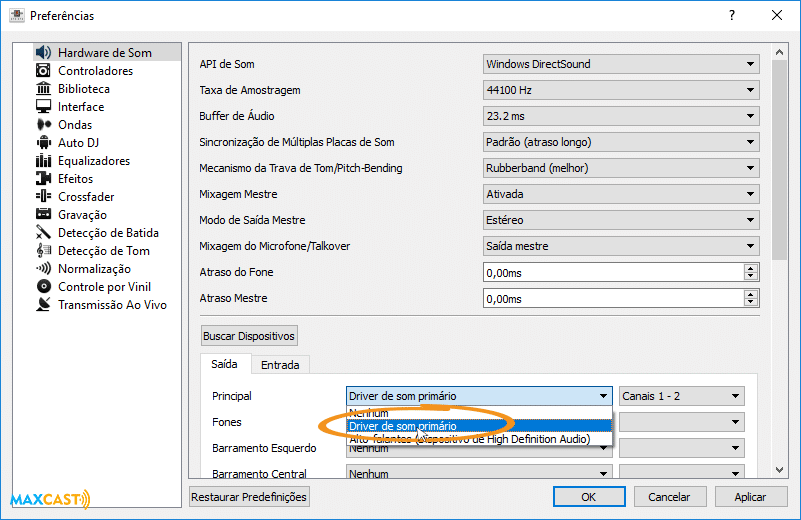Click the Controle por Vinil icon
The height and width of the screenshot is (520, 801).
tap(43, 287)
